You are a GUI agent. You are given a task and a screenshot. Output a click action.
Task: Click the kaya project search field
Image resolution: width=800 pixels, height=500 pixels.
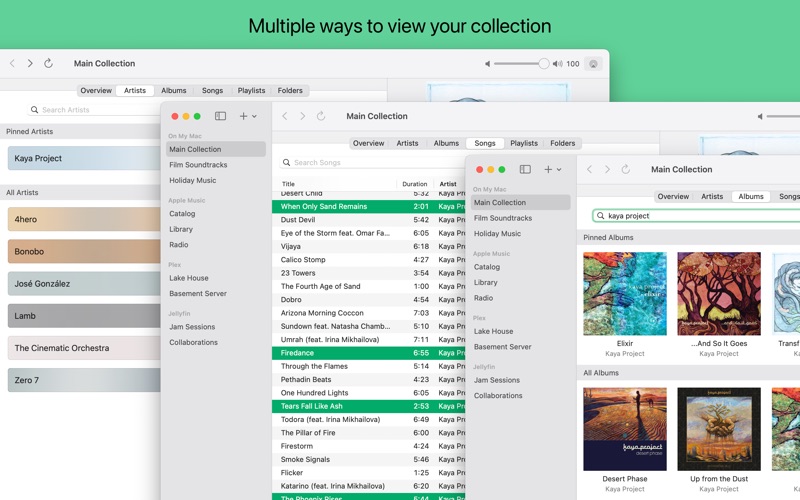click(x=696, y=216)
